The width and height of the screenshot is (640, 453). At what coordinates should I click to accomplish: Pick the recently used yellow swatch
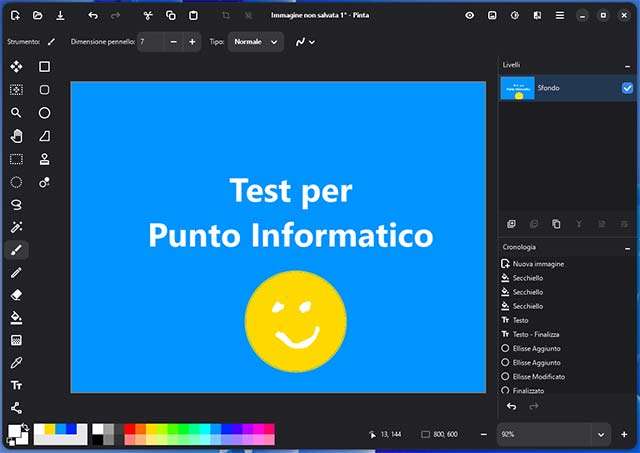[49, 429]
